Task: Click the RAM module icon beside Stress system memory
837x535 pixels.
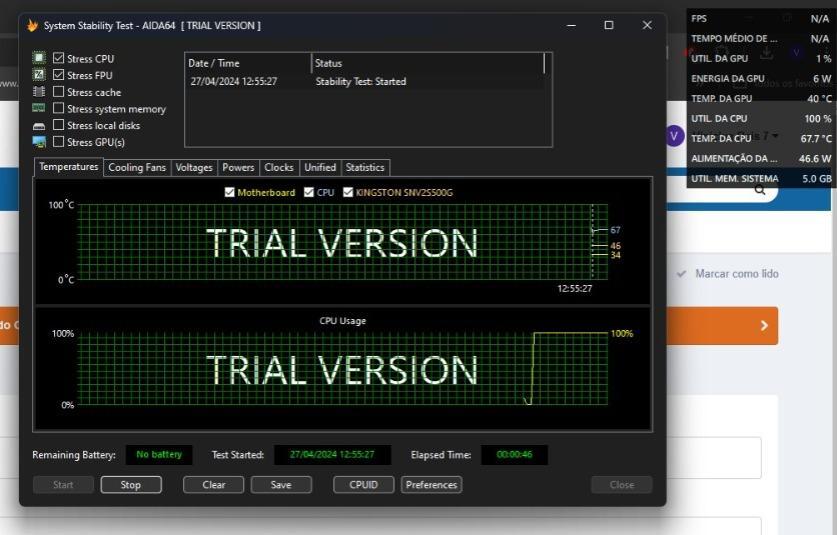Action: click(x=39, y=108)
